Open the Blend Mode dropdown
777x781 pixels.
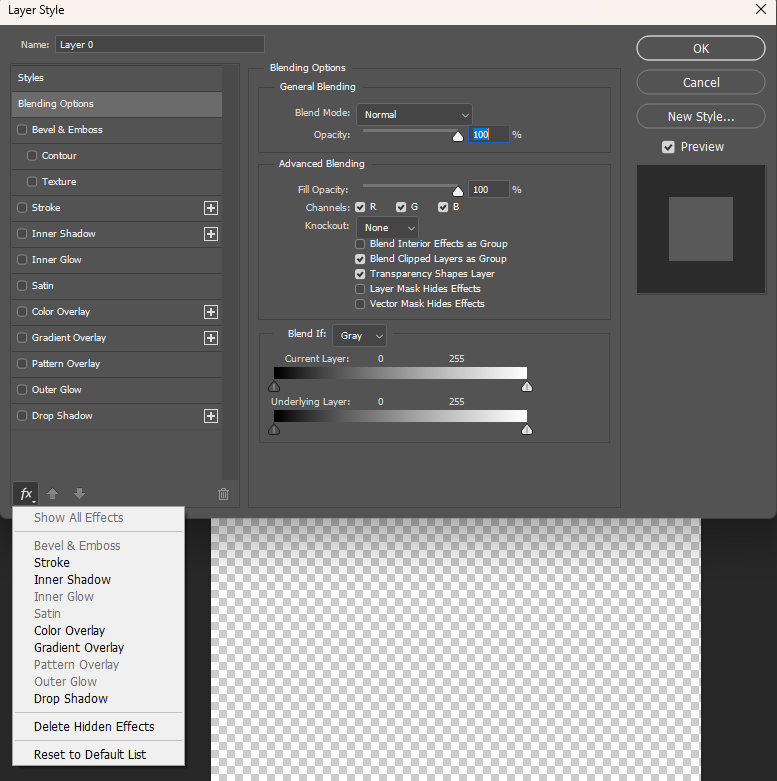tap(414, 115)
